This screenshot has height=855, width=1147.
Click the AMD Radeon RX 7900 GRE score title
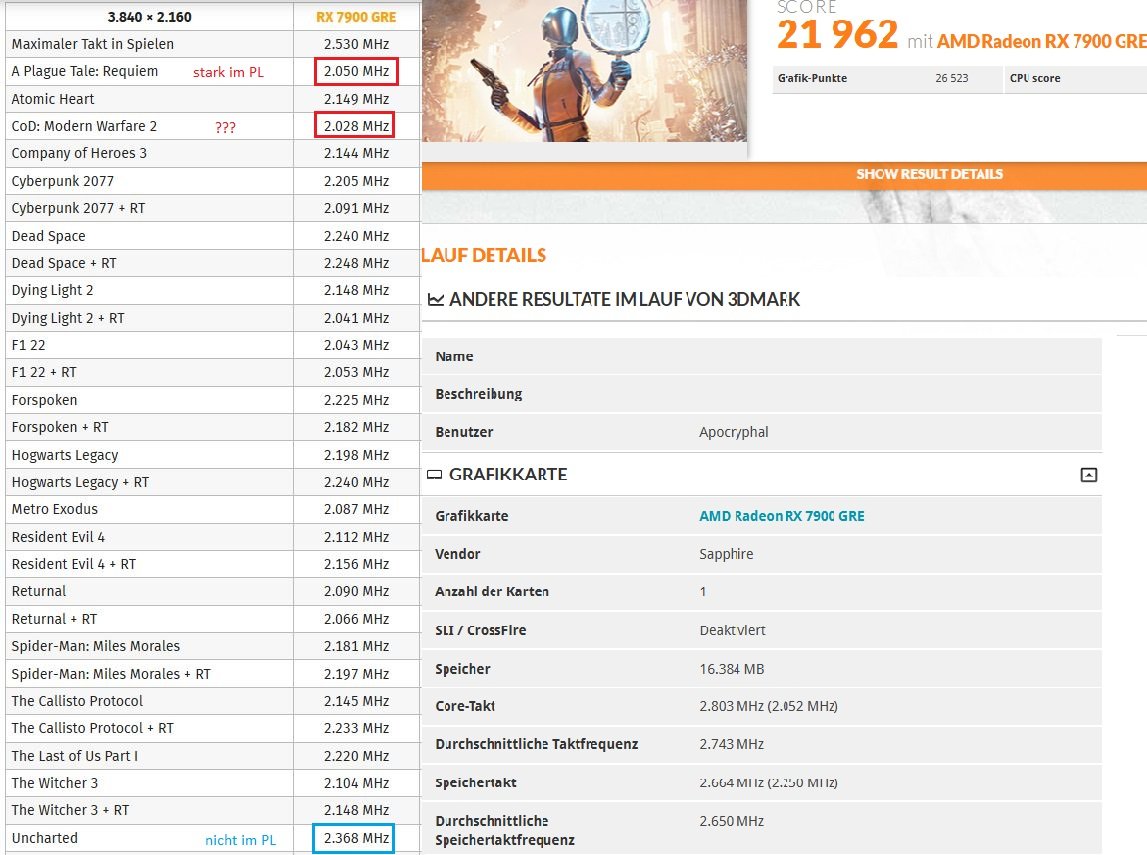(1042, 41)
